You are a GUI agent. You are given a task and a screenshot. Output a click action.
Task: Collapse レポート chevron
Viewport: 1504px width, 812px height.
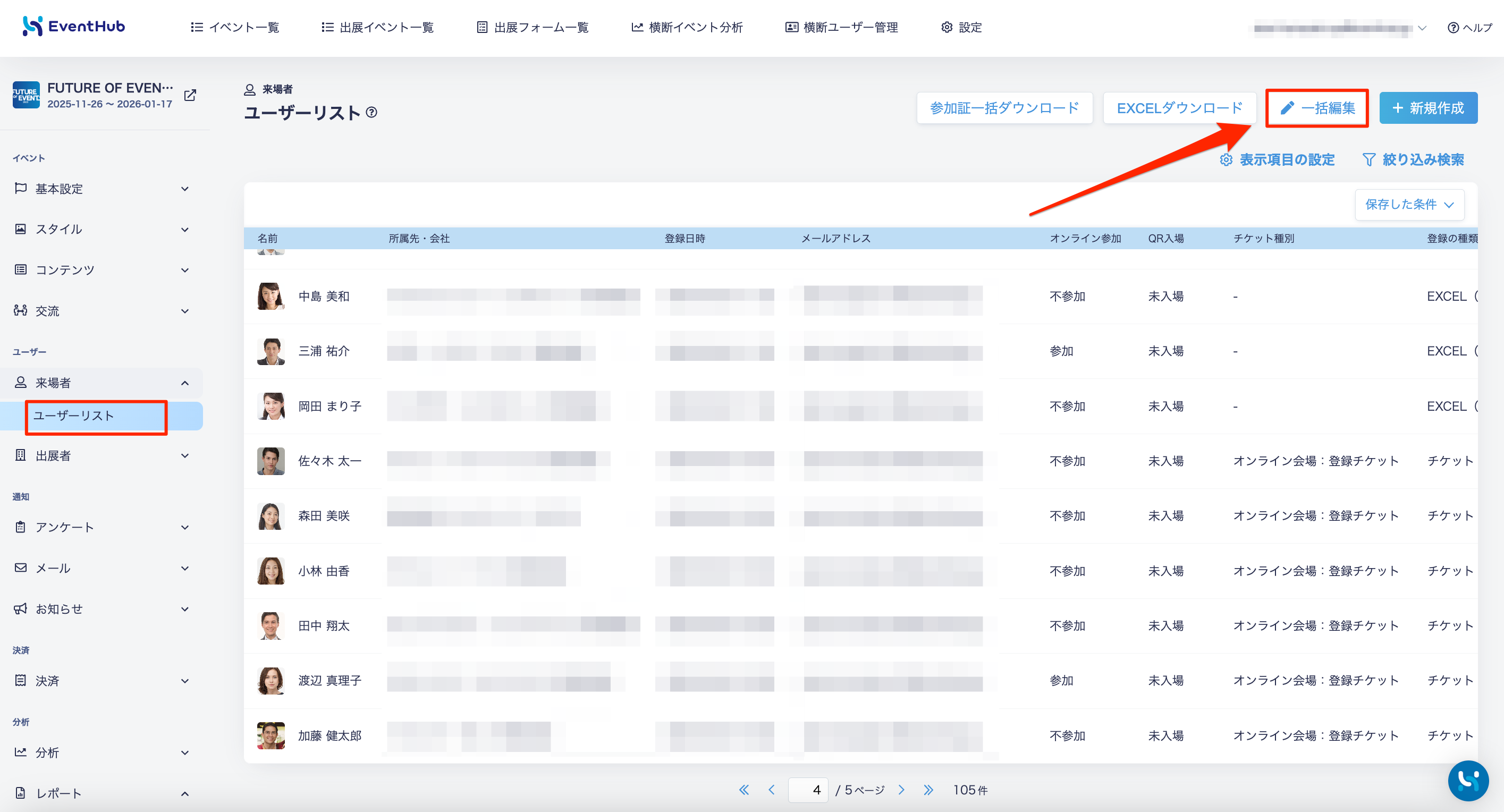[x=185, y=793]
